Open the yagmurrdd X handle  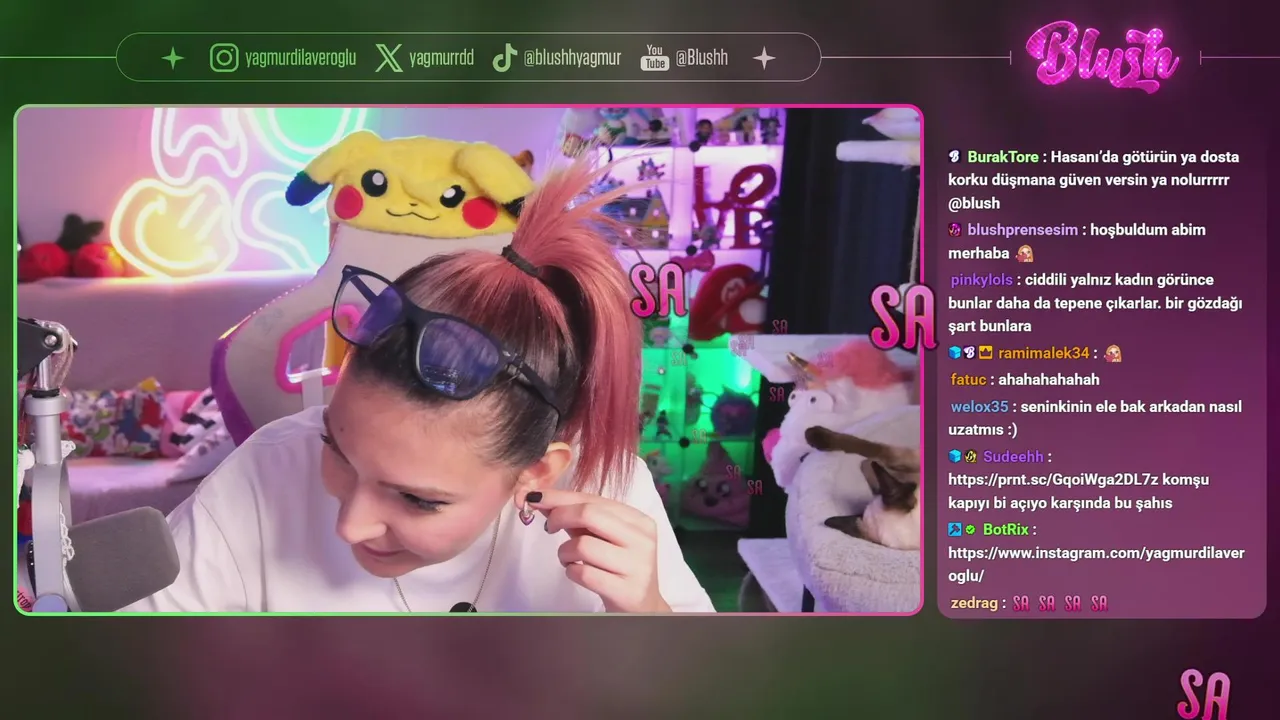(x=441, y=58)
